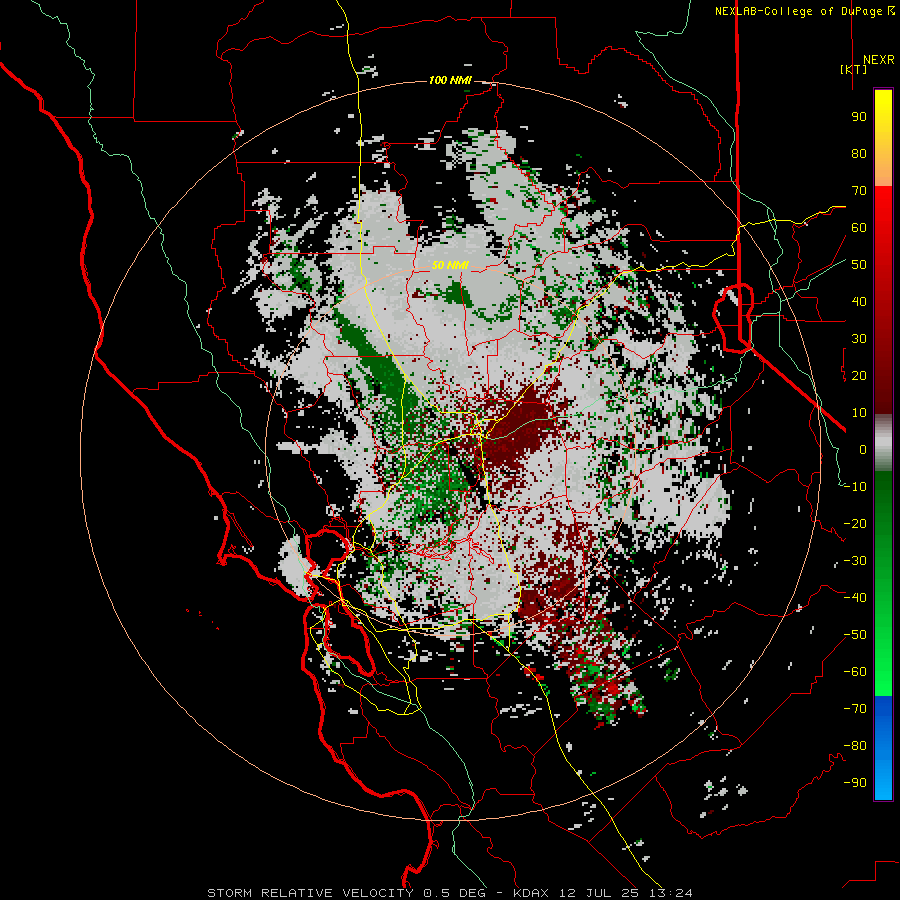Click the -30 knot scale label
The height and width of the screenshot is (900, 900).
pyautogui.click(x=855, y=561)
